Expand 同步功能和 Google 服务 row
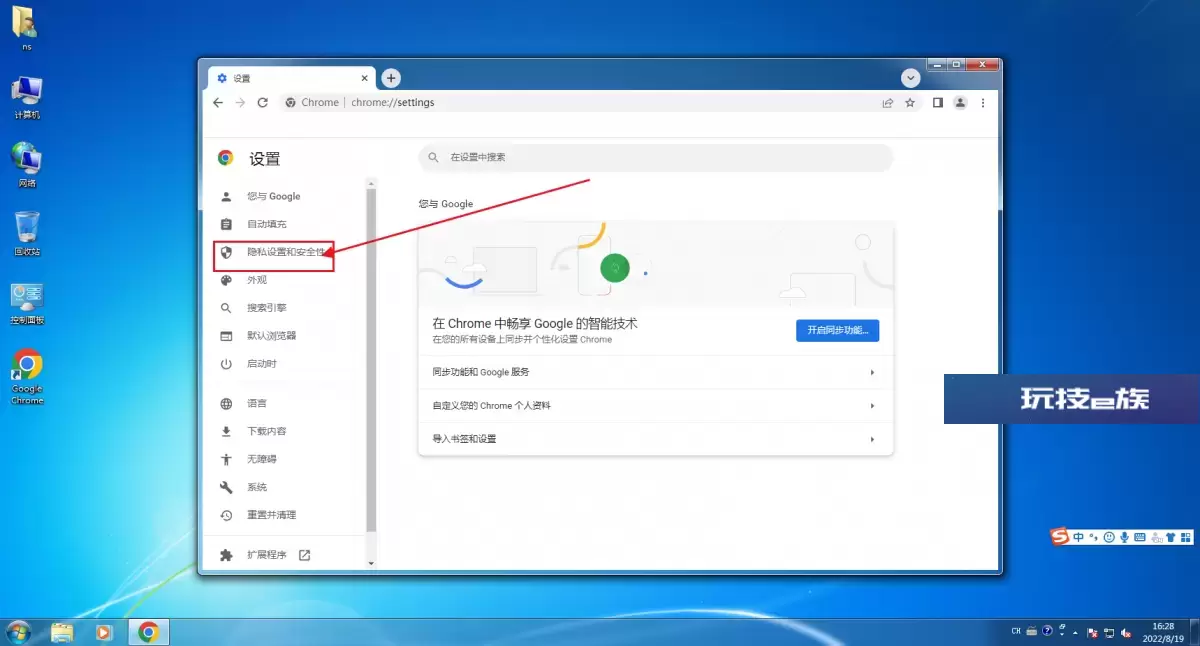The image size is (1200, 646). point(655,372)
